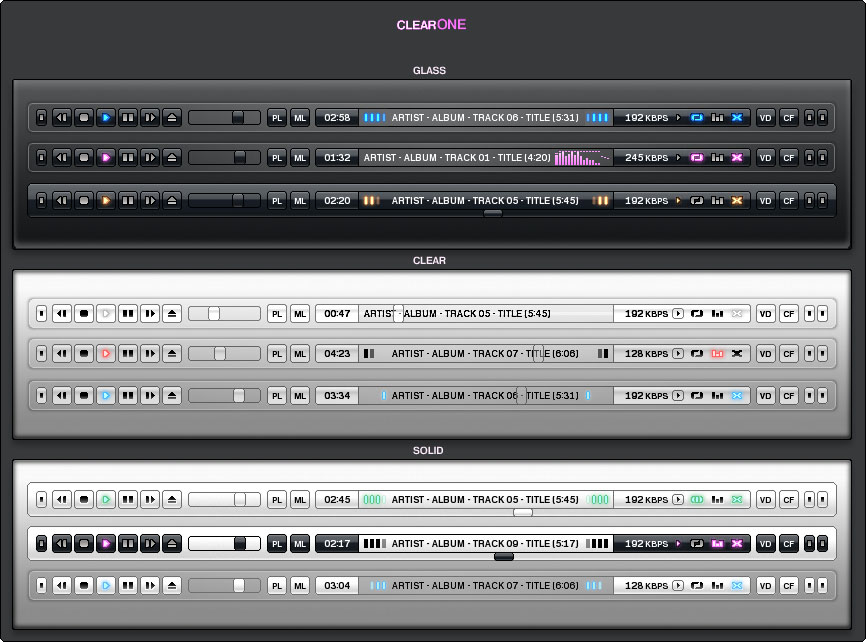The width and height of the screenshot is (866, 642).
Task: Go to previous track on 03:34 player
Action: (x=62, y=396)
